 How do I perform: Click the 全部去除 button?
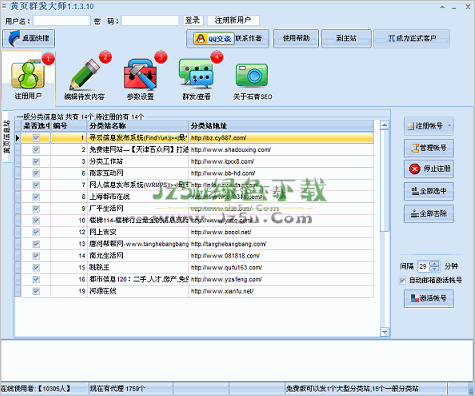(429, 214)
